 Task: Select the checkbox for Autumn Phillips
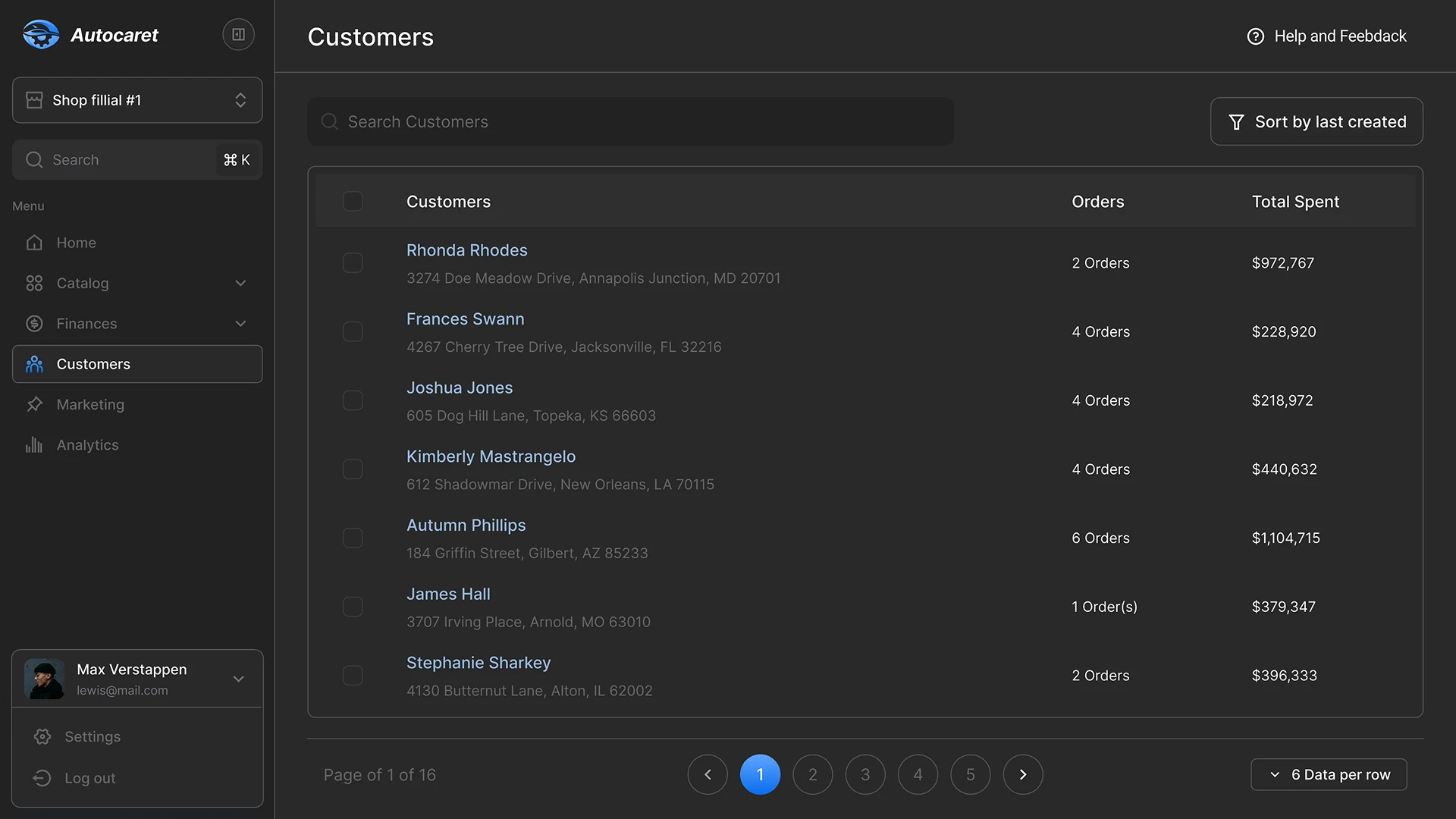click(353, 538)
